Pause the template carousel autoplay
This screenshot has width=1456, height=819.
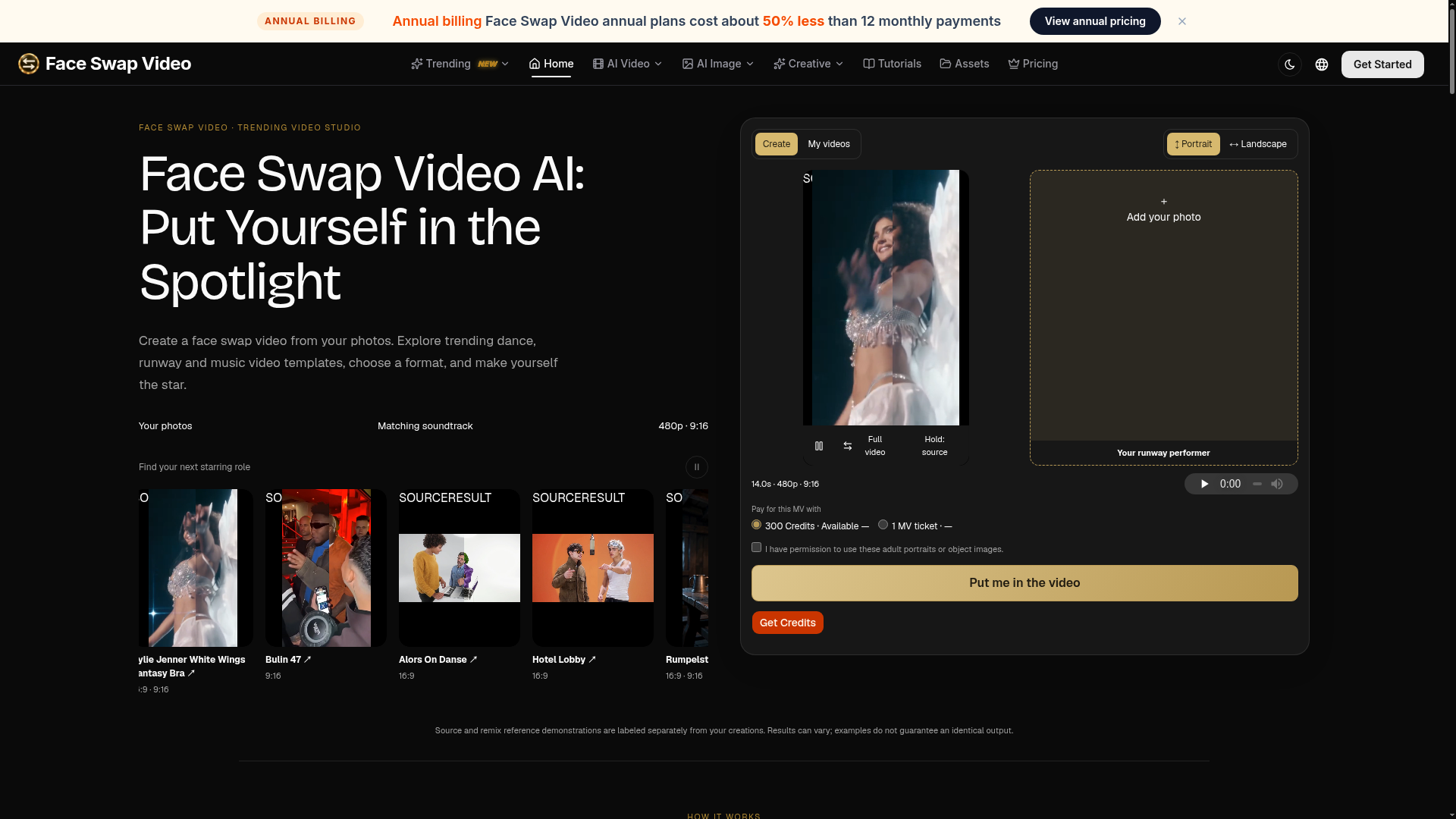[697, 467]
